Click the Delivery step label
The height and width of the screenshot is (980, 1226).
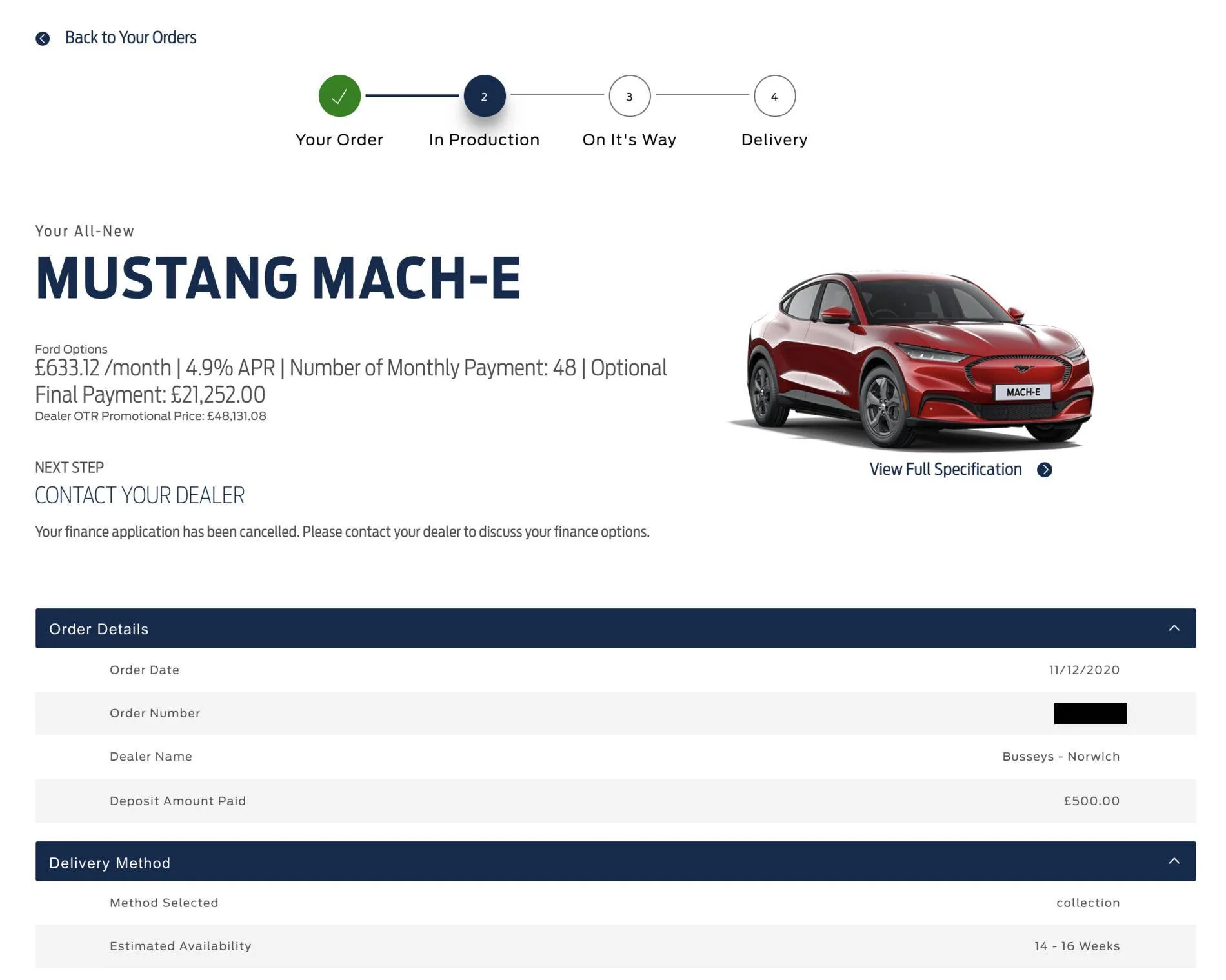[774, 139]
